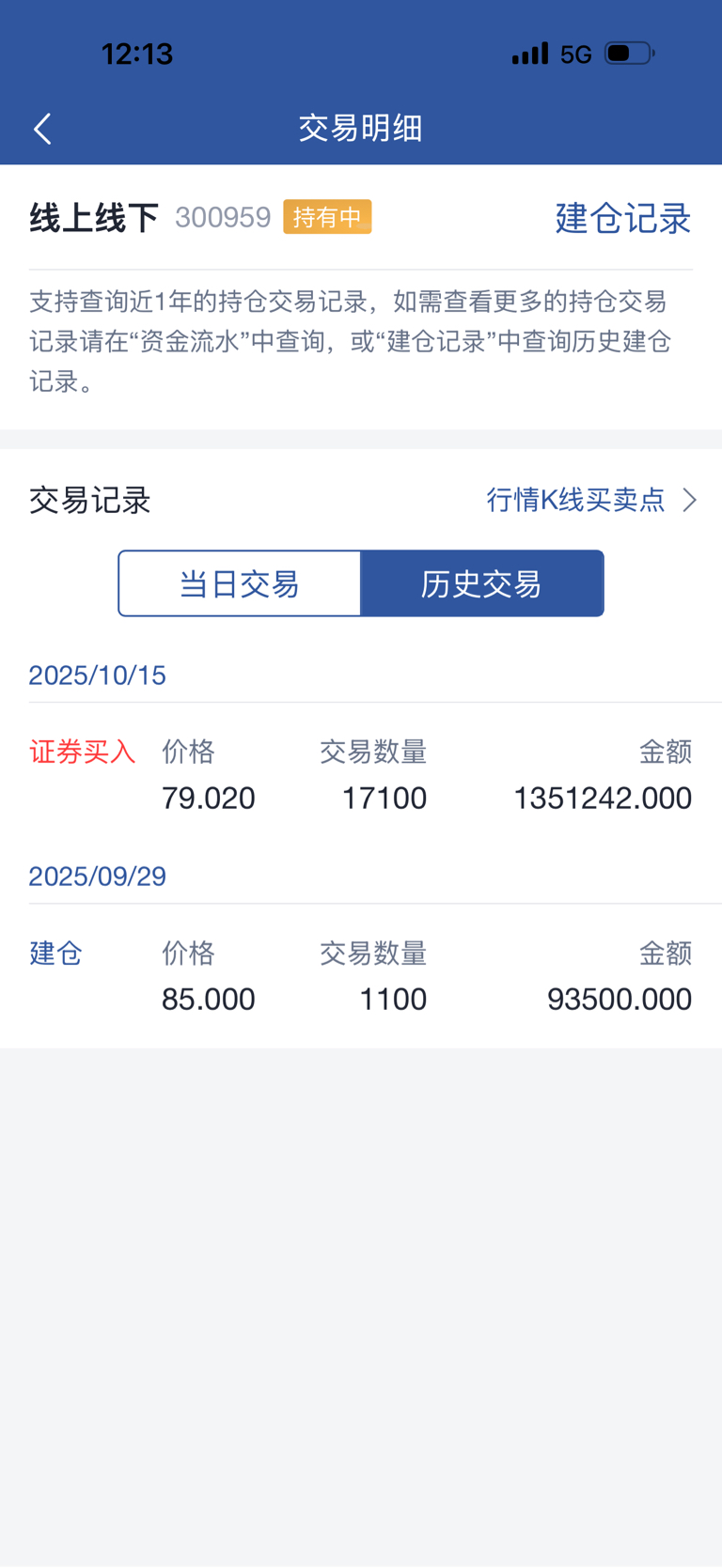Tap the battery status icon
This screenshot has height=1568, width=722.
click(x=629, y=54)
